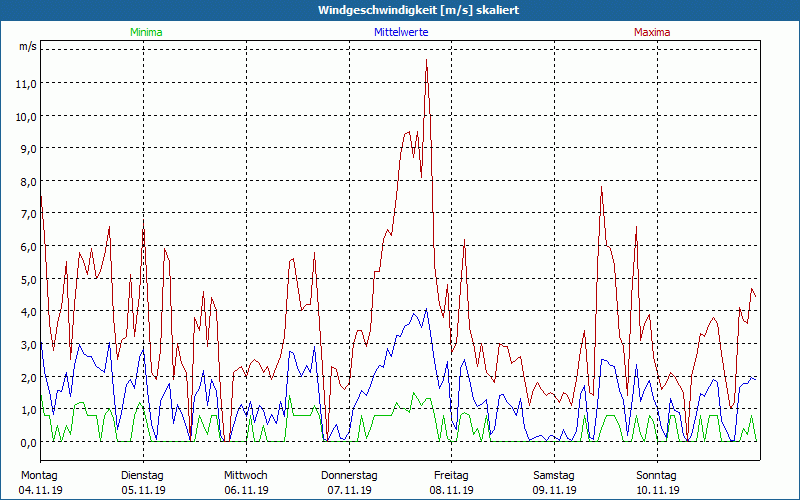Click the 10.11.19 date label
Screen dimensions: 800x500
point(657,490)
